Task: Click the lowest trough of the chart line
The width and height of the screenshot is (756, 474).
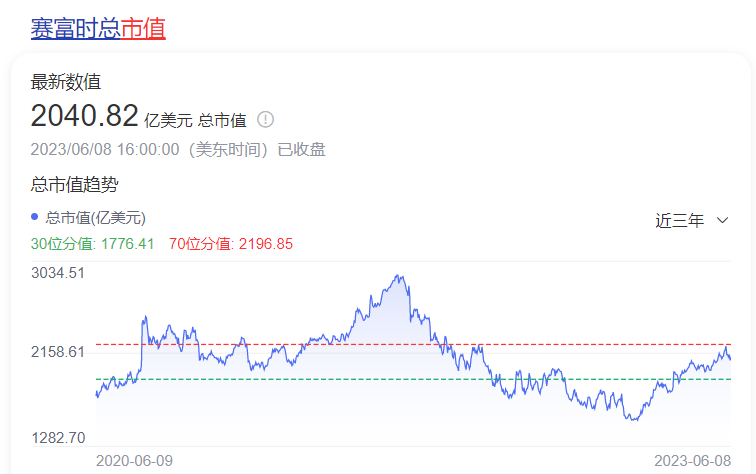Action: click(x=634, y=419)
